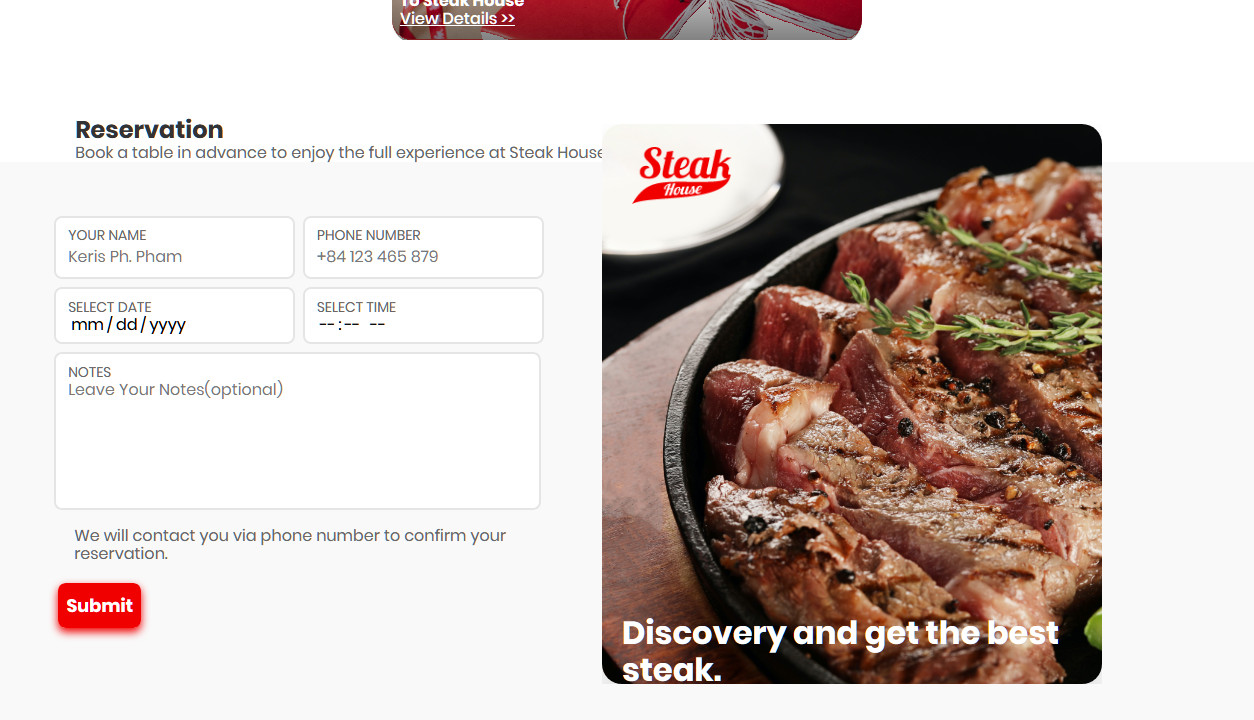The image size is (1254, 720).
Task: Click the SELECT DATE field label
Action: (x=110, y=307)
